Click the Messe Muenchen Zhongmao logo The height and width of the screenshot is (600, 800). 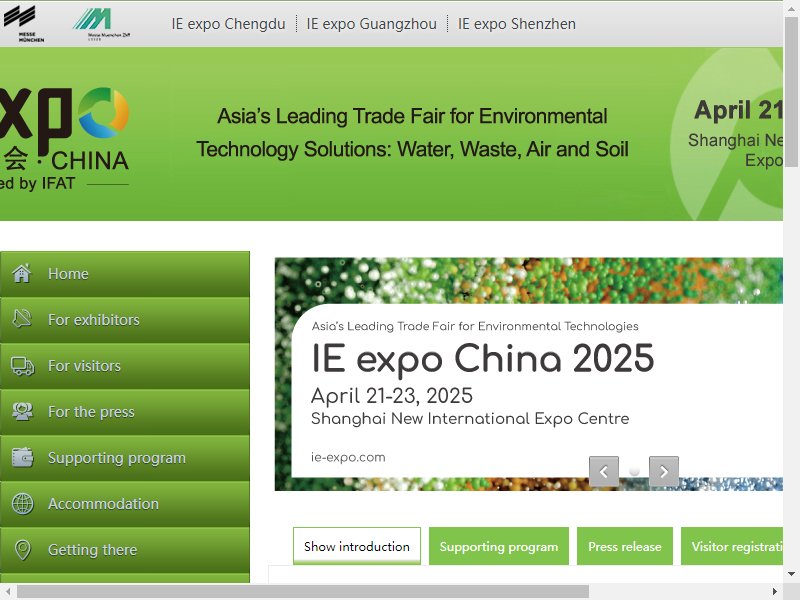point(101,23)
